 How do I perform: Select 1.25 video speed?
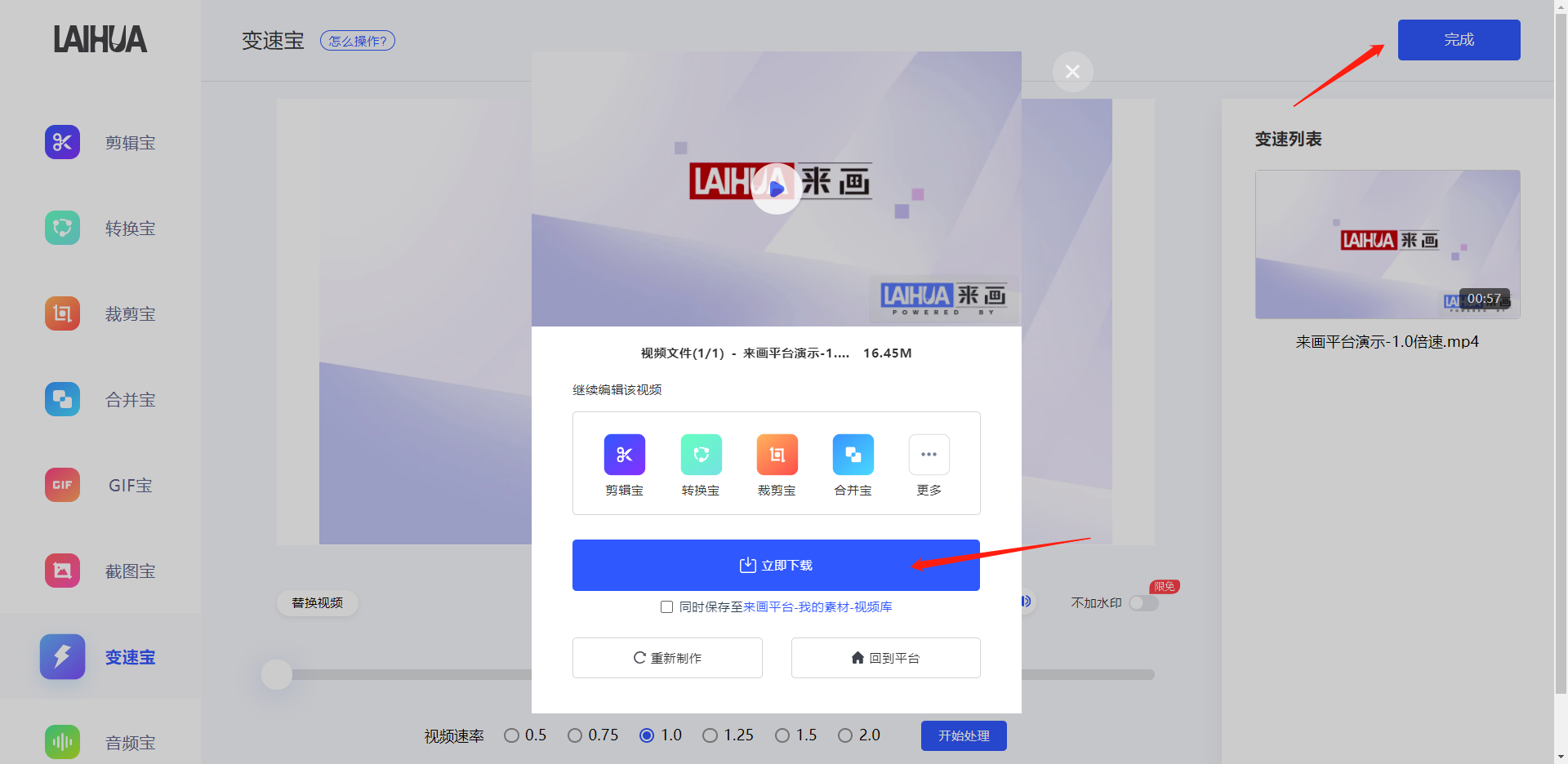(710, 735)
